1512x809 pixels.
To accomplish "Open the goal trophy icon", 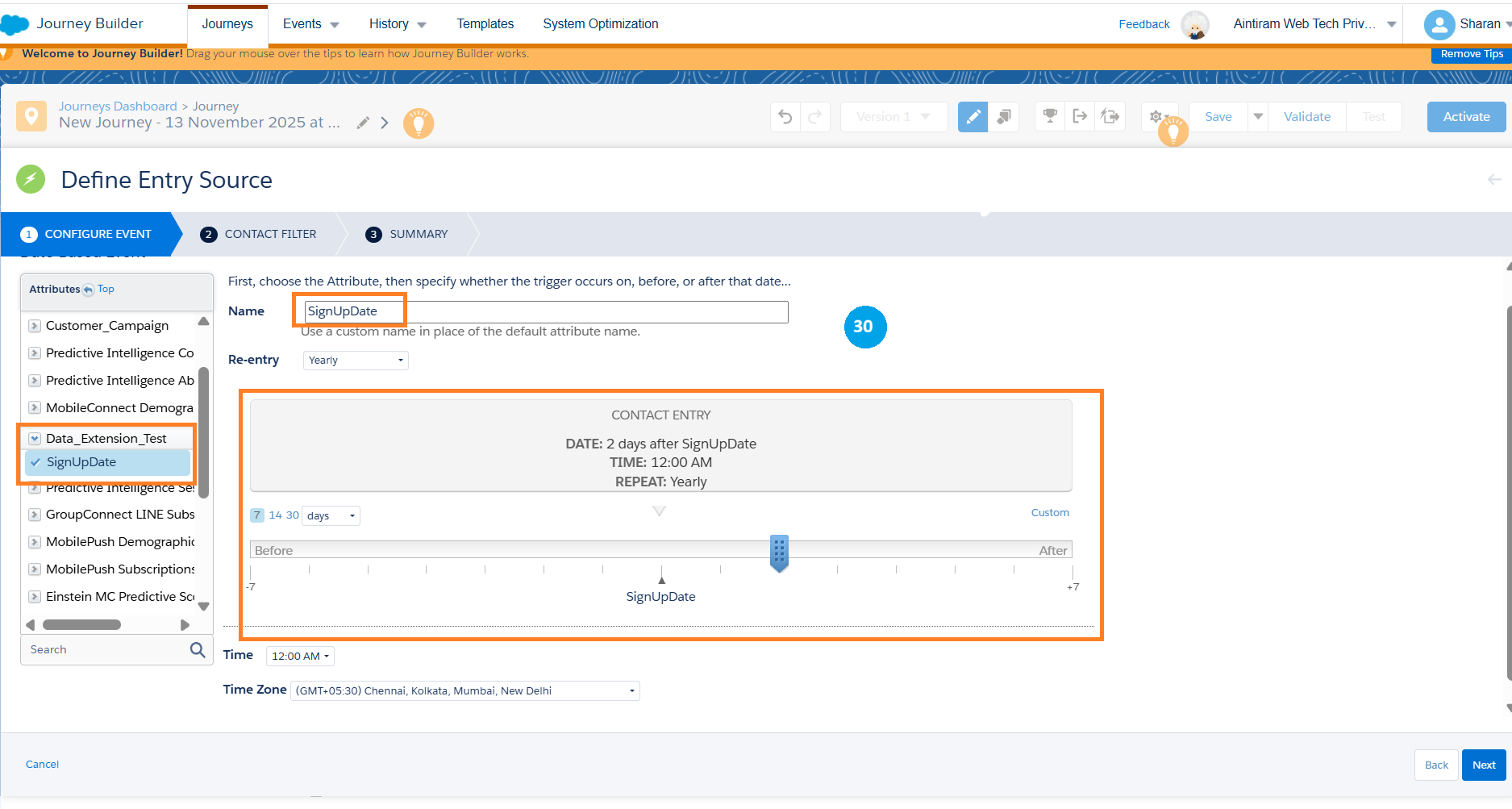I will 1050,117.
